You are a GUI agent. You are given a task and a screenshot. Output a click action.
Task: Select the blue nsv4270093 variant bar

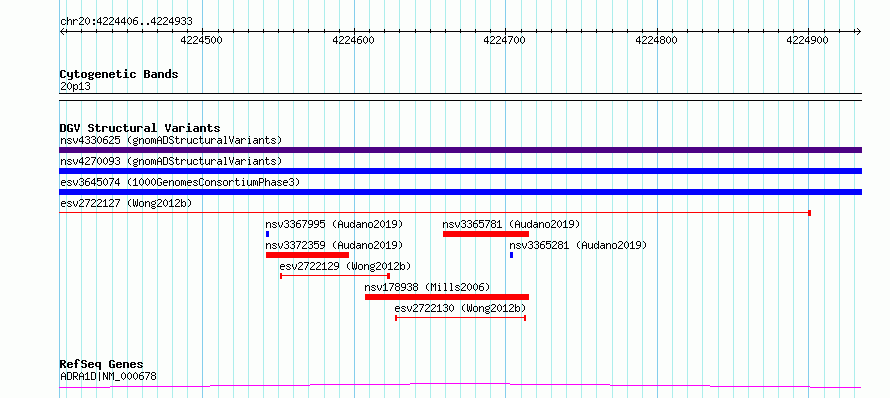click(x=460, y=171)
